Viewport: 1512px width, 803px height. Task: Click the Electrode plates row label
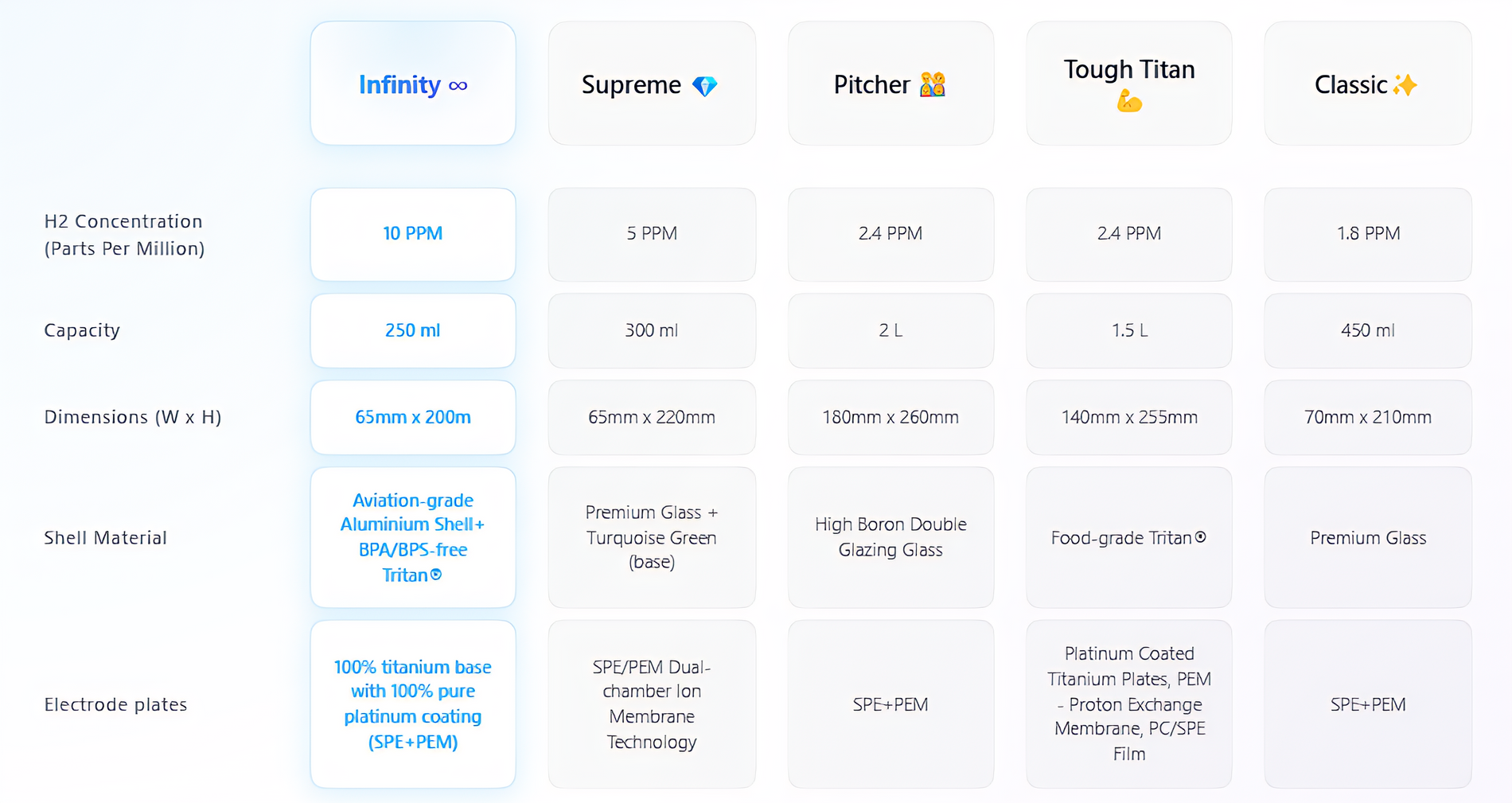tap(115, 704)
